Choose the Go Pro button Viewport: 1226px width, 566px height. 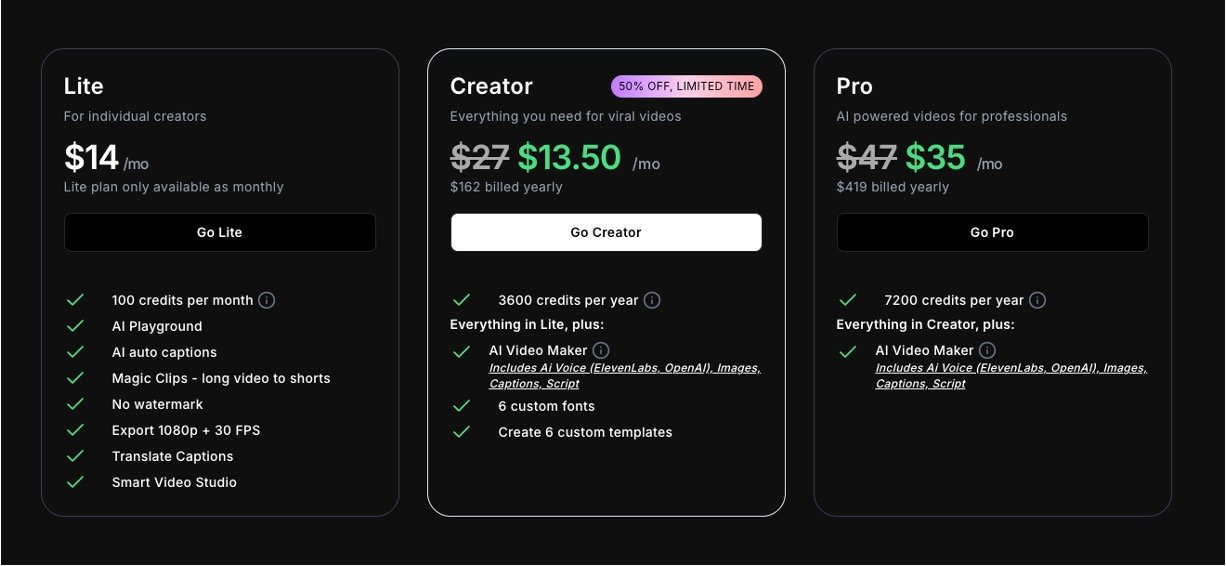tap(992, 232)
